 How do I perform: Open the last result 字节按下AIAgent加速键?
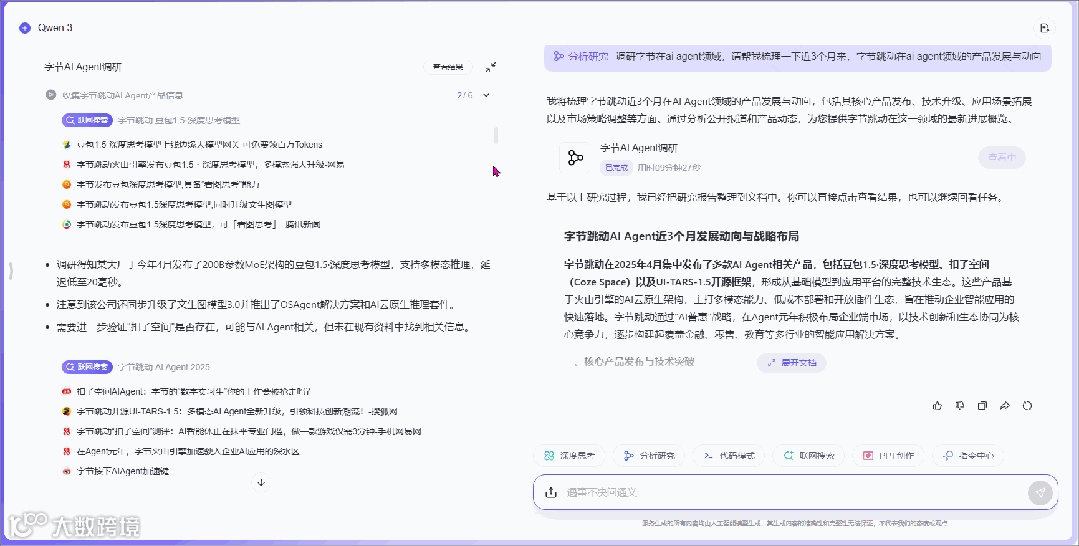click(122, 472)
